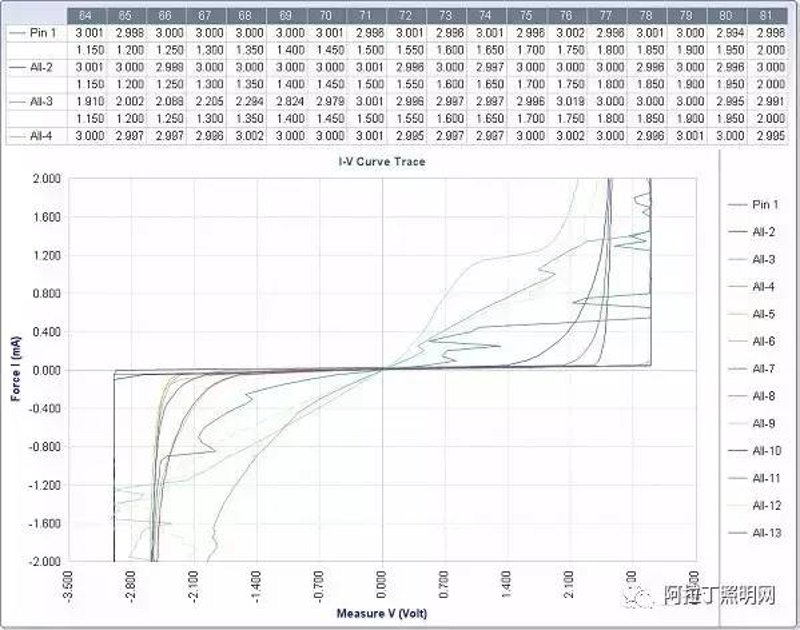The width and height of the screenshot is (800, 630).
Task: Click the 0.000 origin tick on x-axis
Action: coord(382,586)
